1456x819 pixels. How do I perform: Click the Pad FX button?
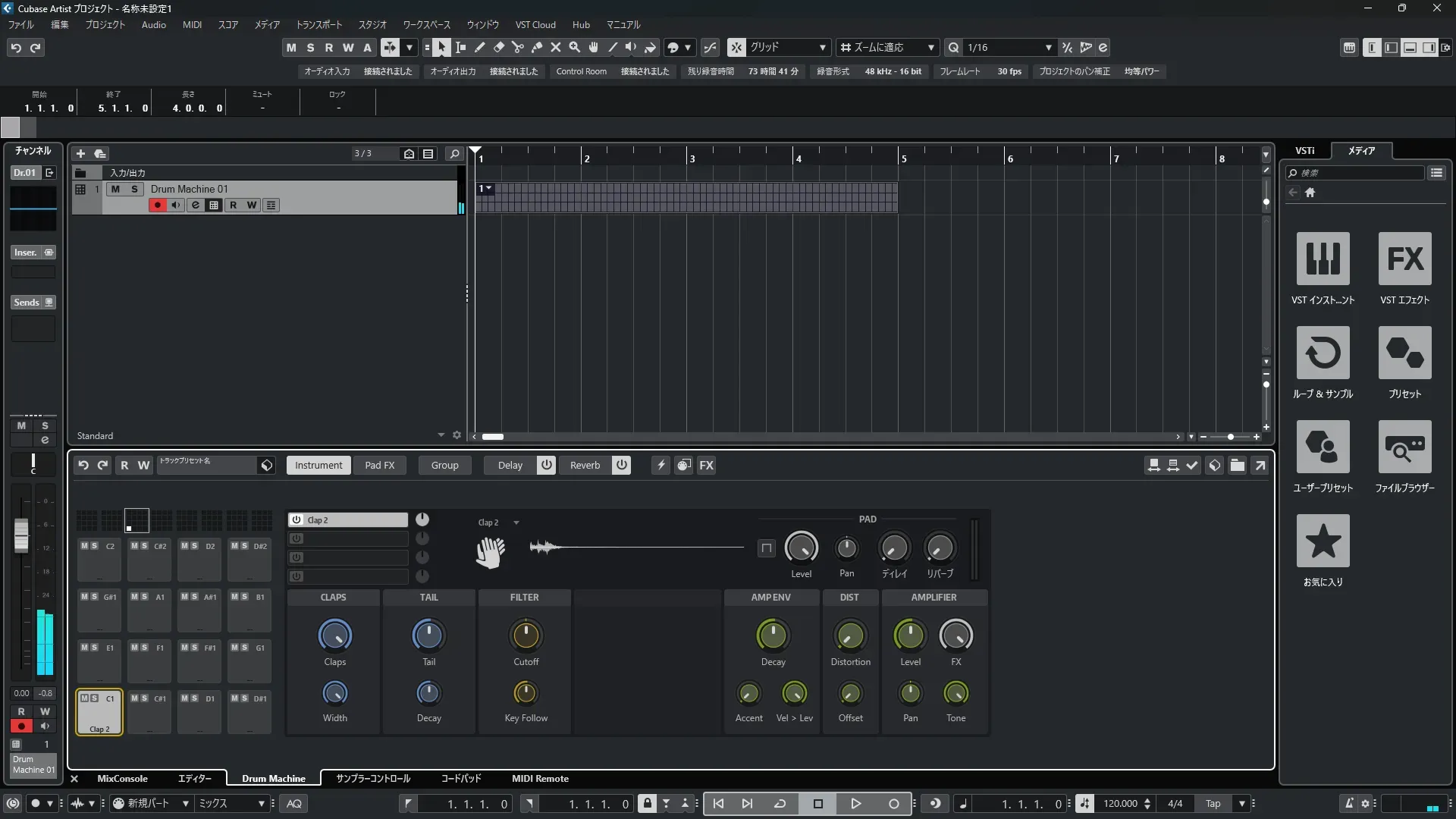379,465
